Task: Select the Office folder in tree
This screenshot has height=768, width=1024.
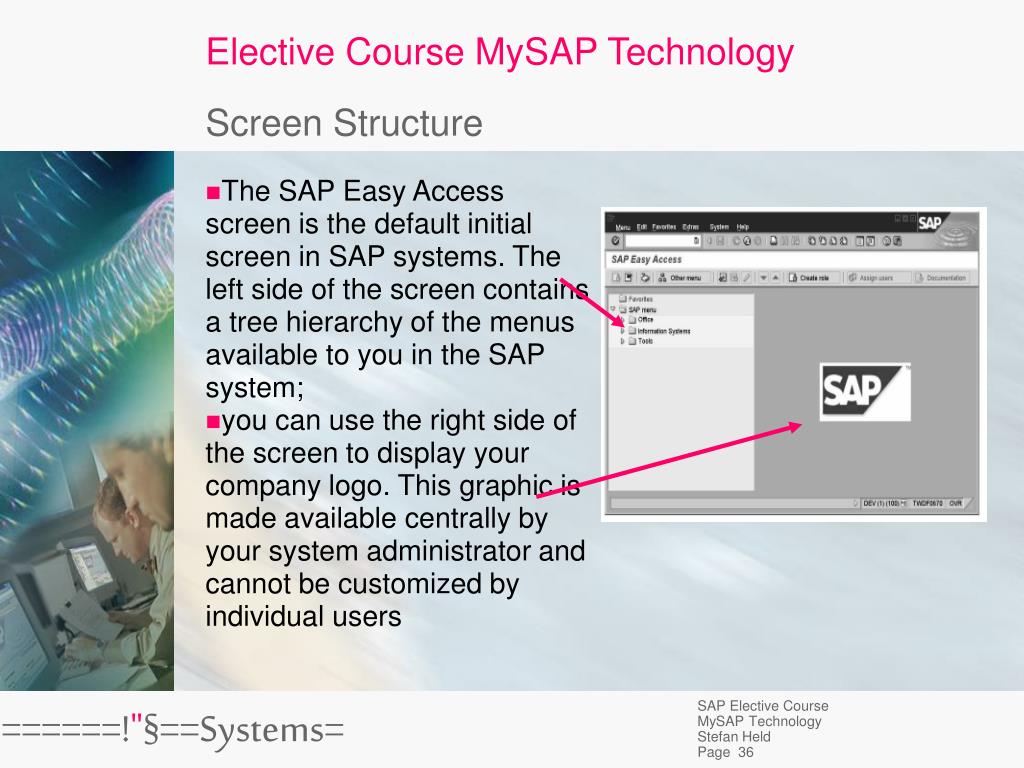Action: tap(641, 320)
